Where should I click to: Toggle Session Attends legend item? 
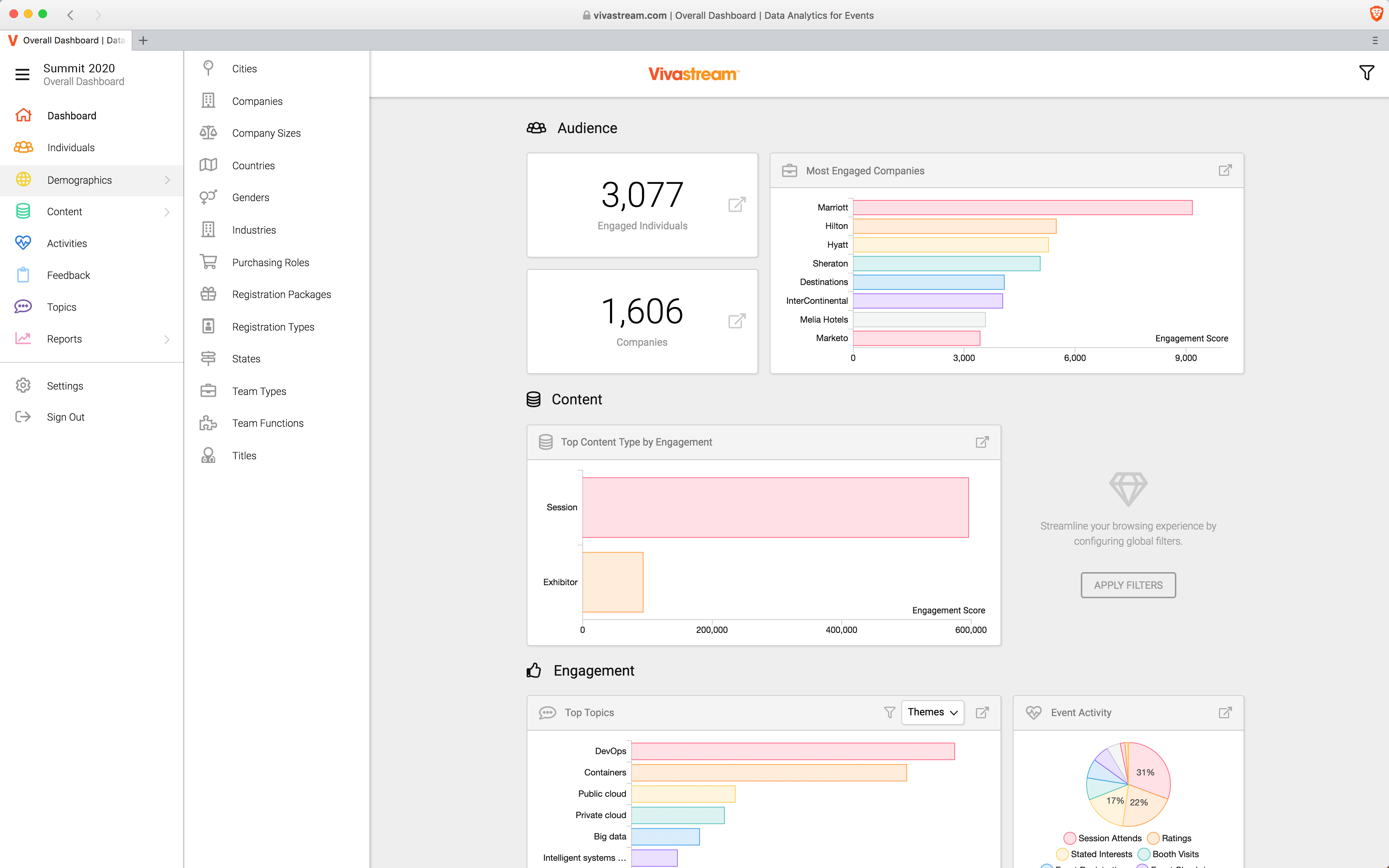(1103, 838)
